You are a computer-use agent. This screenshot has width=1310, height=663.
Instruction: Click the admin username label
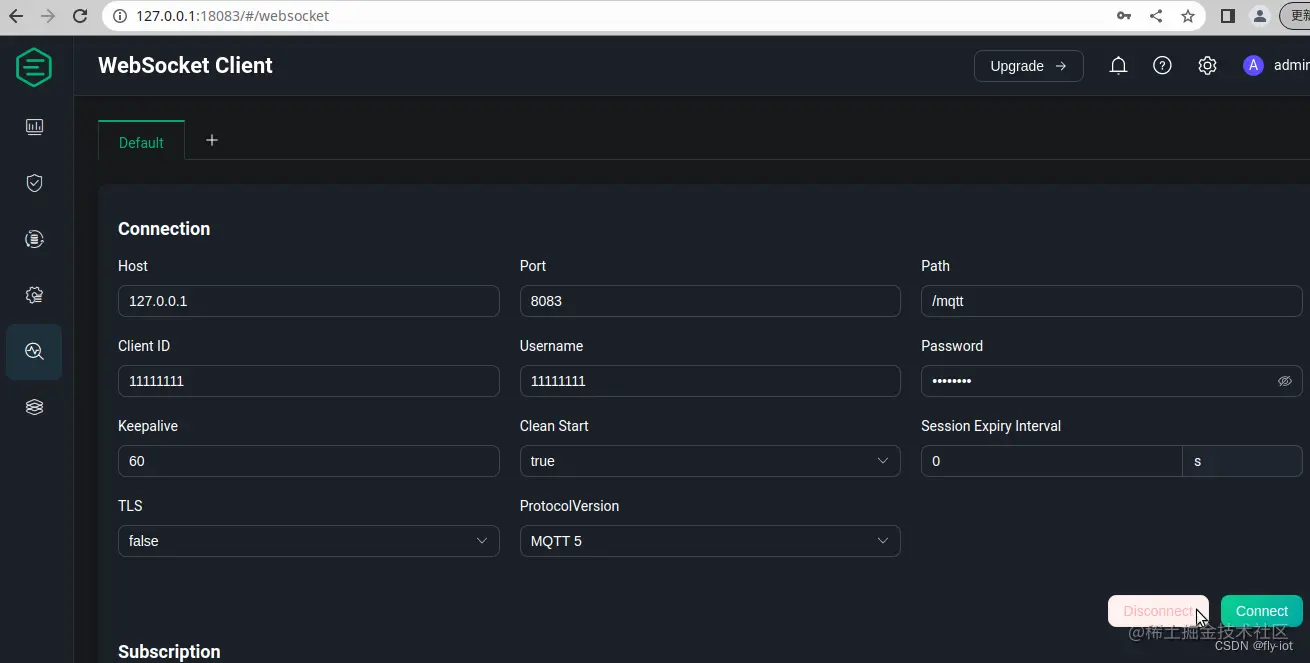tap(1291, 65)
